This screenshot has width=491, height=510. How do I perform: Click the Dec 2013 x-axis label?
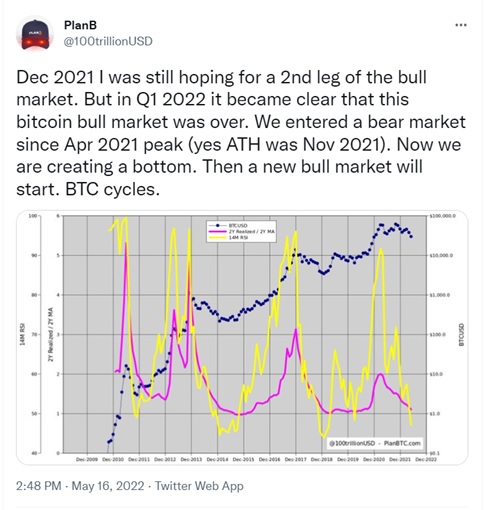[x=191, y=459]
